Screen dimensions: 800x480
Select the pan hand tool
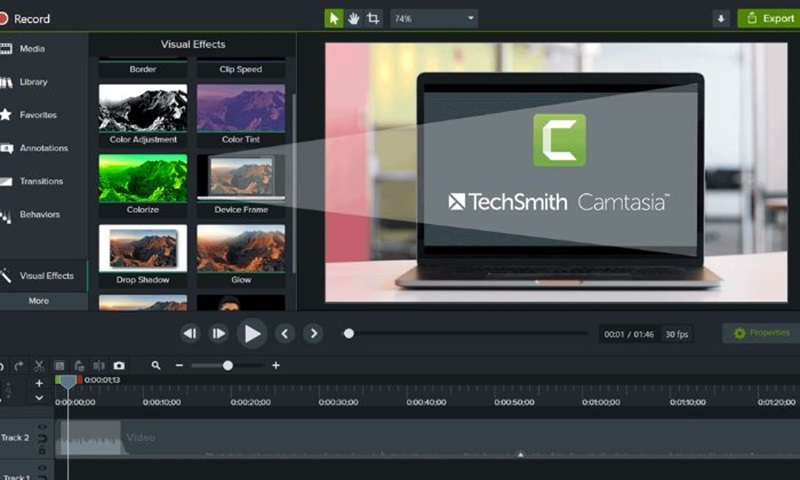pos(353,18)
